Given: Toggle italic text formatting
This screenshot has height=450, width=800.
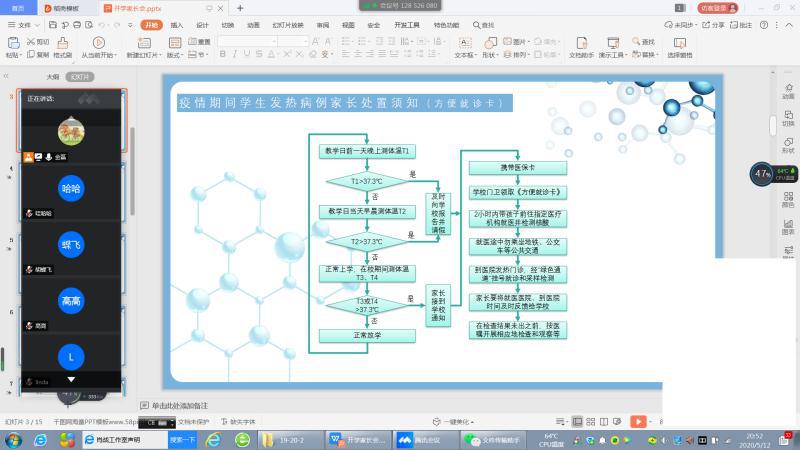Looking at the screenshot, I should (x=233, y=56).
